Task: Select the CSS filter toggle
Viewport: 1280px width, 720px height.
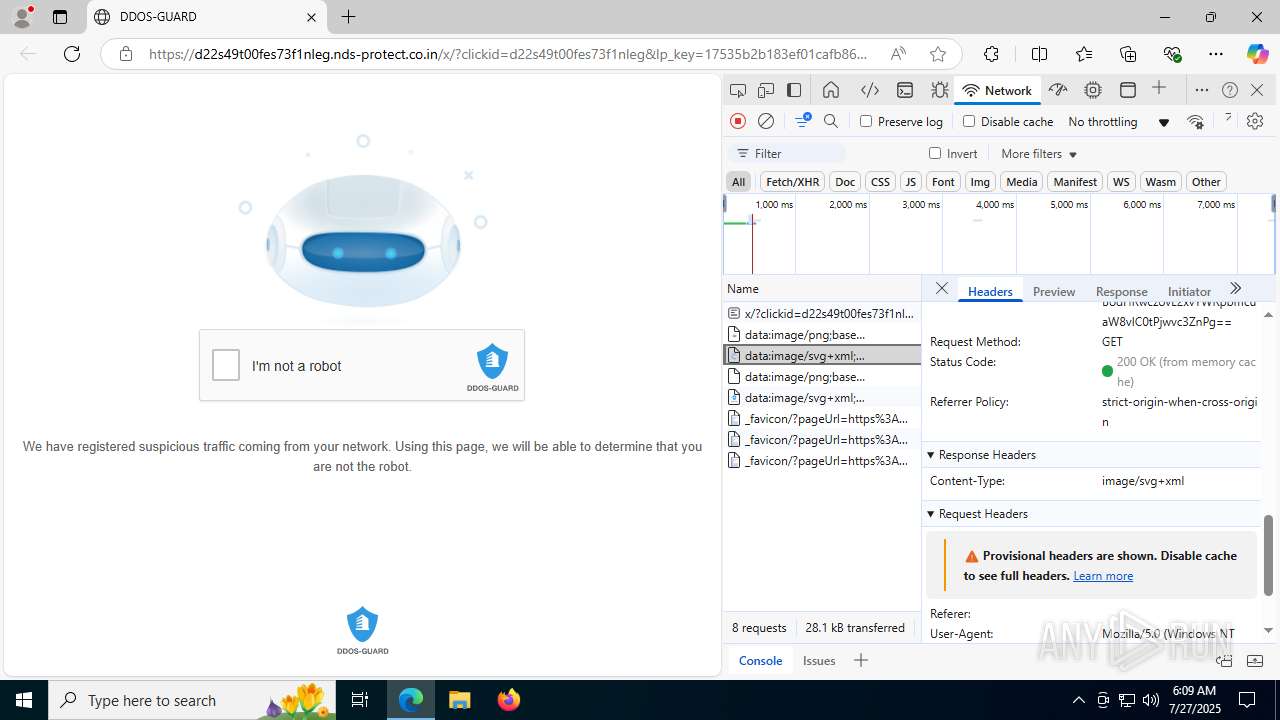Action: click(x=880, y=181)
